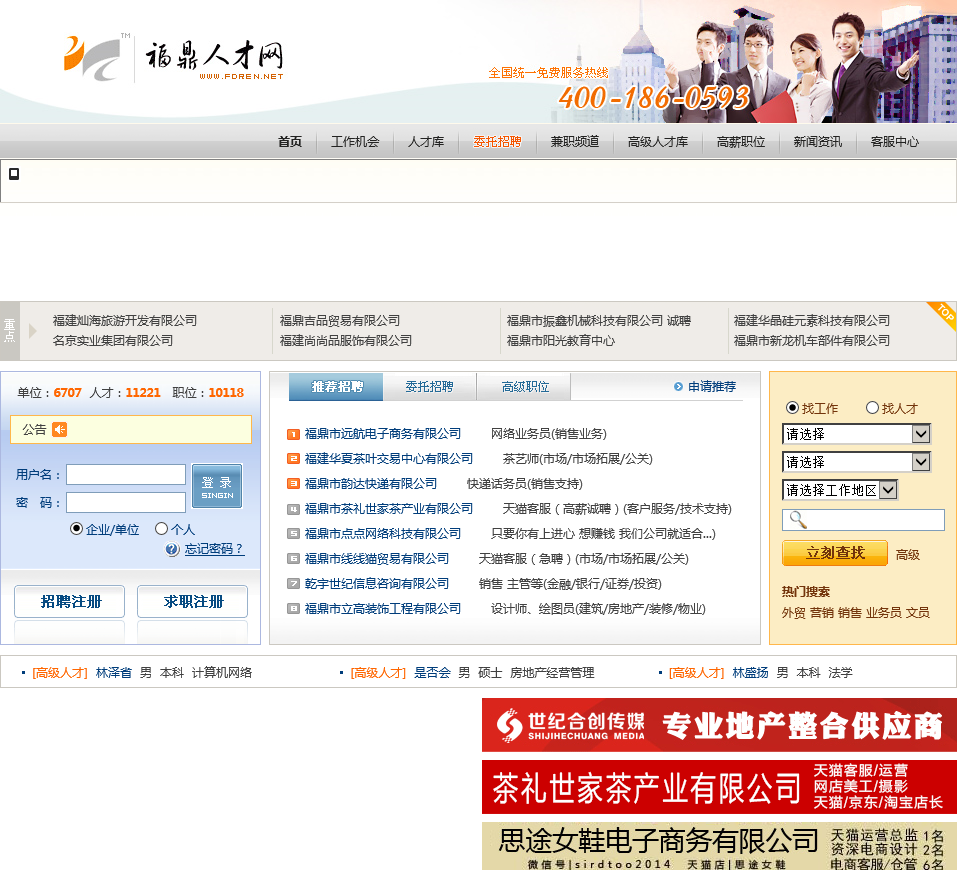Switch to the 高级职位 tab
This screenshot has width=957, height=870.
[525, 386]
